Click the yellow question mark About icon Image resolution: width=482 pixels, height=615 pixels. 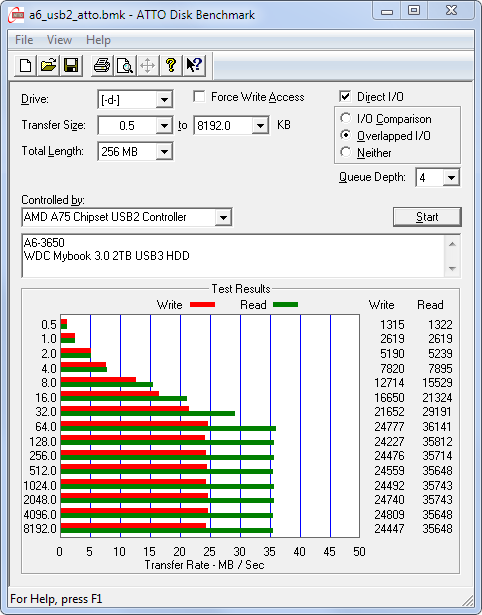coord(171,65)
